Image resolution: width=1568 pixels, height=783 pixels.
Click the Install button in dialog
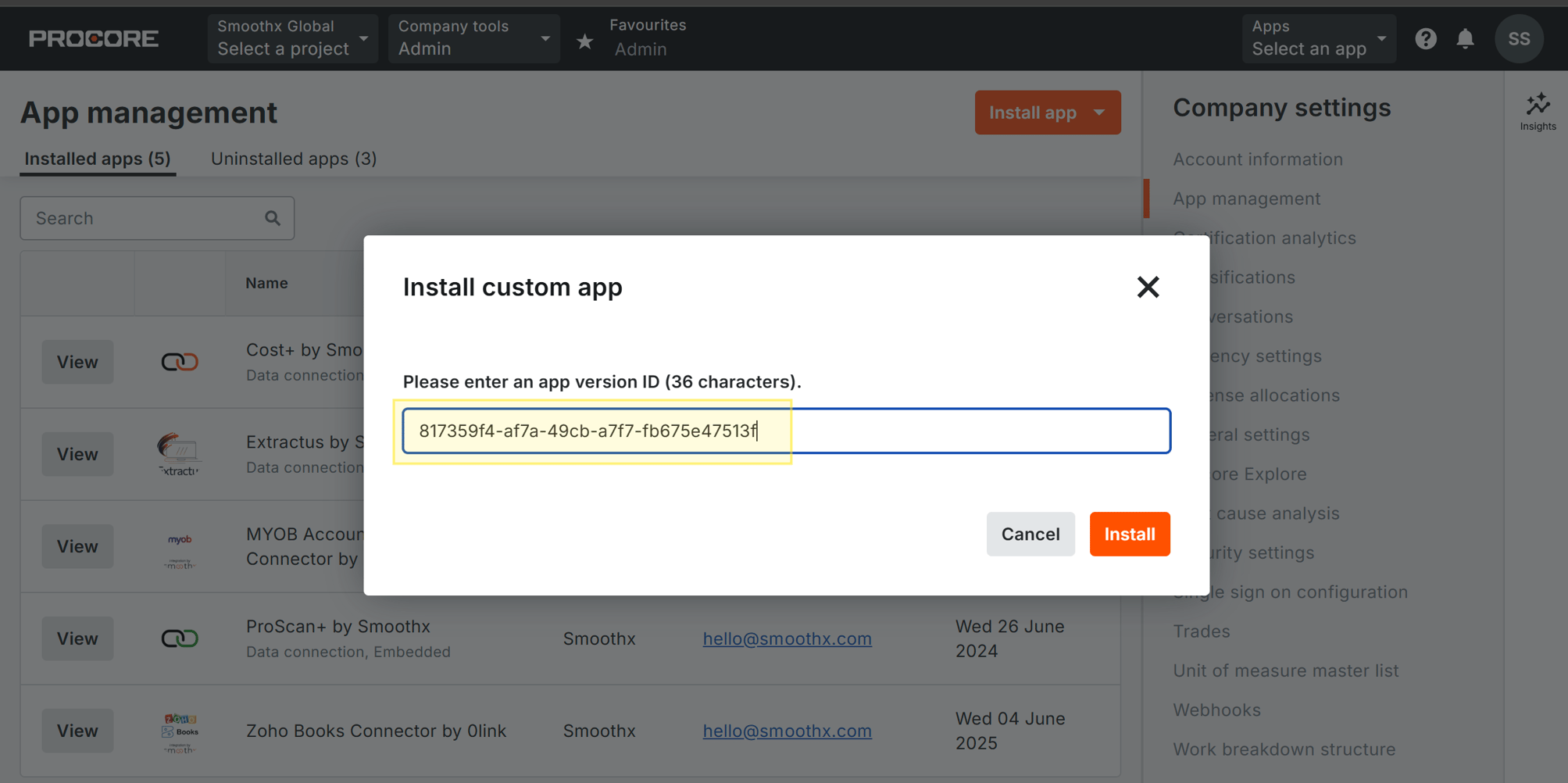[x=1130, y=534]
